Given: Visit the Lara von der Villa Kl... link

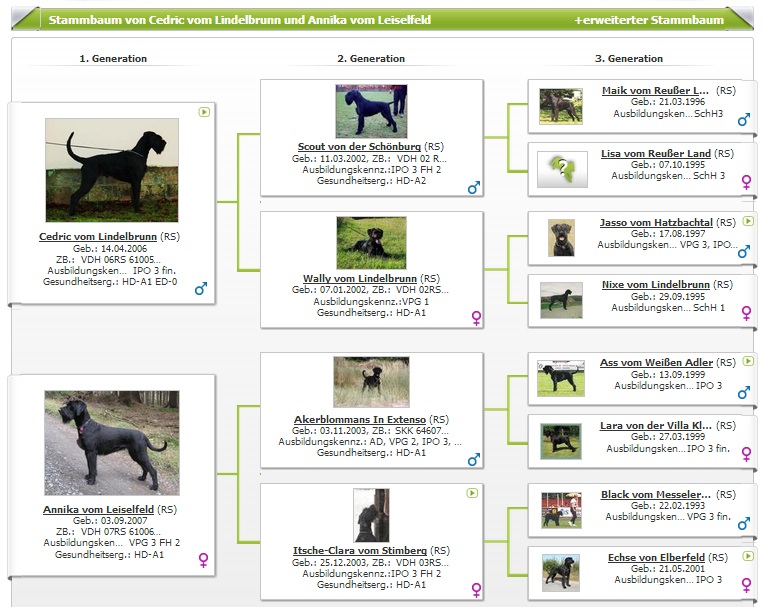Looking at the screenshot, I should 655,425.
